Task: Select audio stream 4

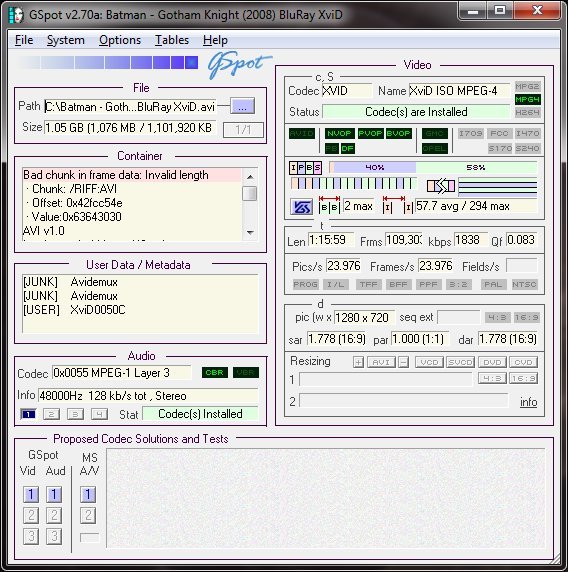Action: tap(99, 414)
